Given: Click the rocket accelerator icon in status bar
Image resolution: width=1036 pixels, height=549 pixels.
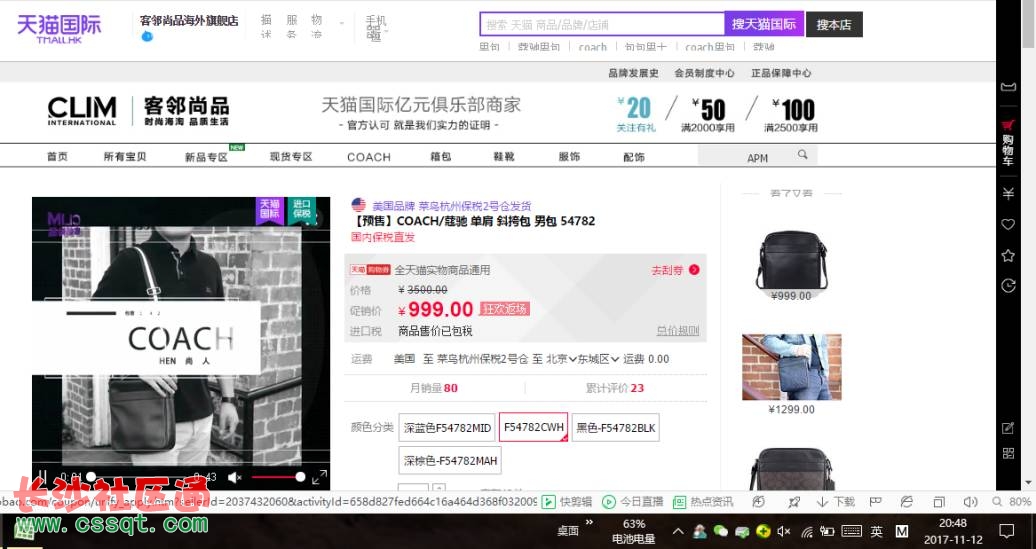Looking at the screenshot, I should click(794, 502).
